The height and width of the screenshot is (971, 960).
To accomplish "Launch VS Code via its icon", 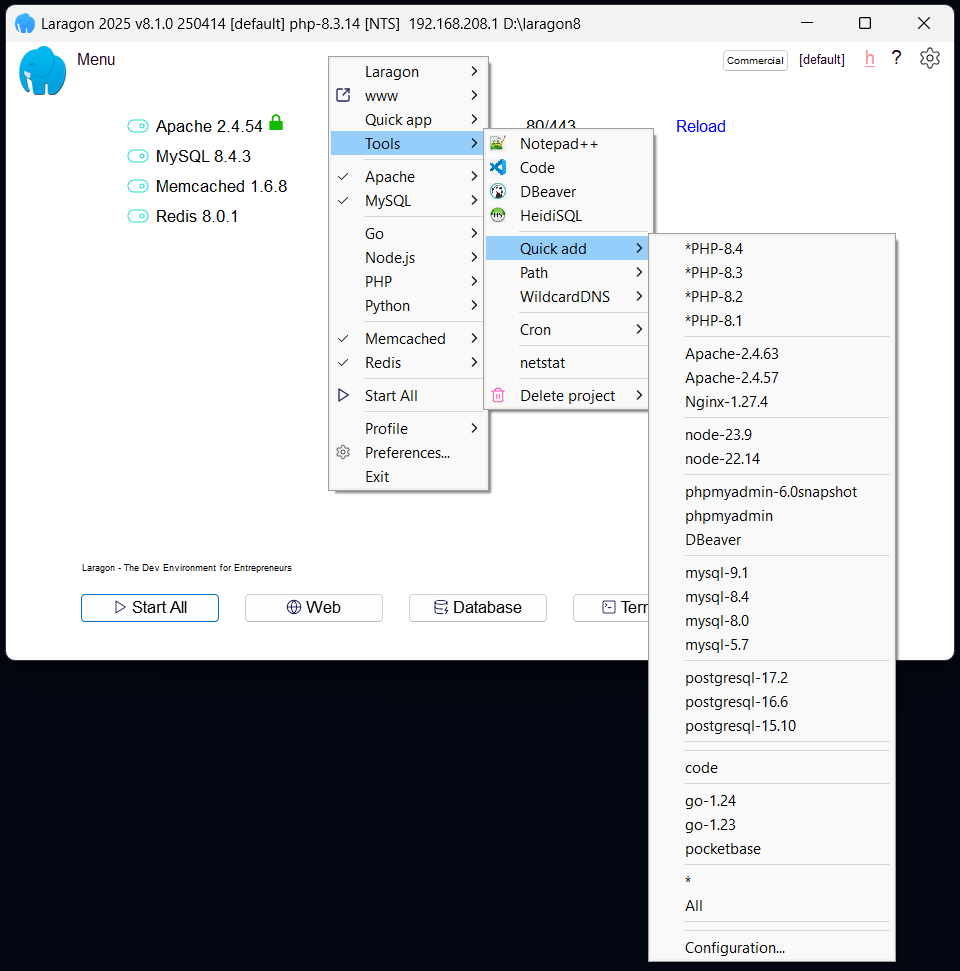I will (497, 167).
